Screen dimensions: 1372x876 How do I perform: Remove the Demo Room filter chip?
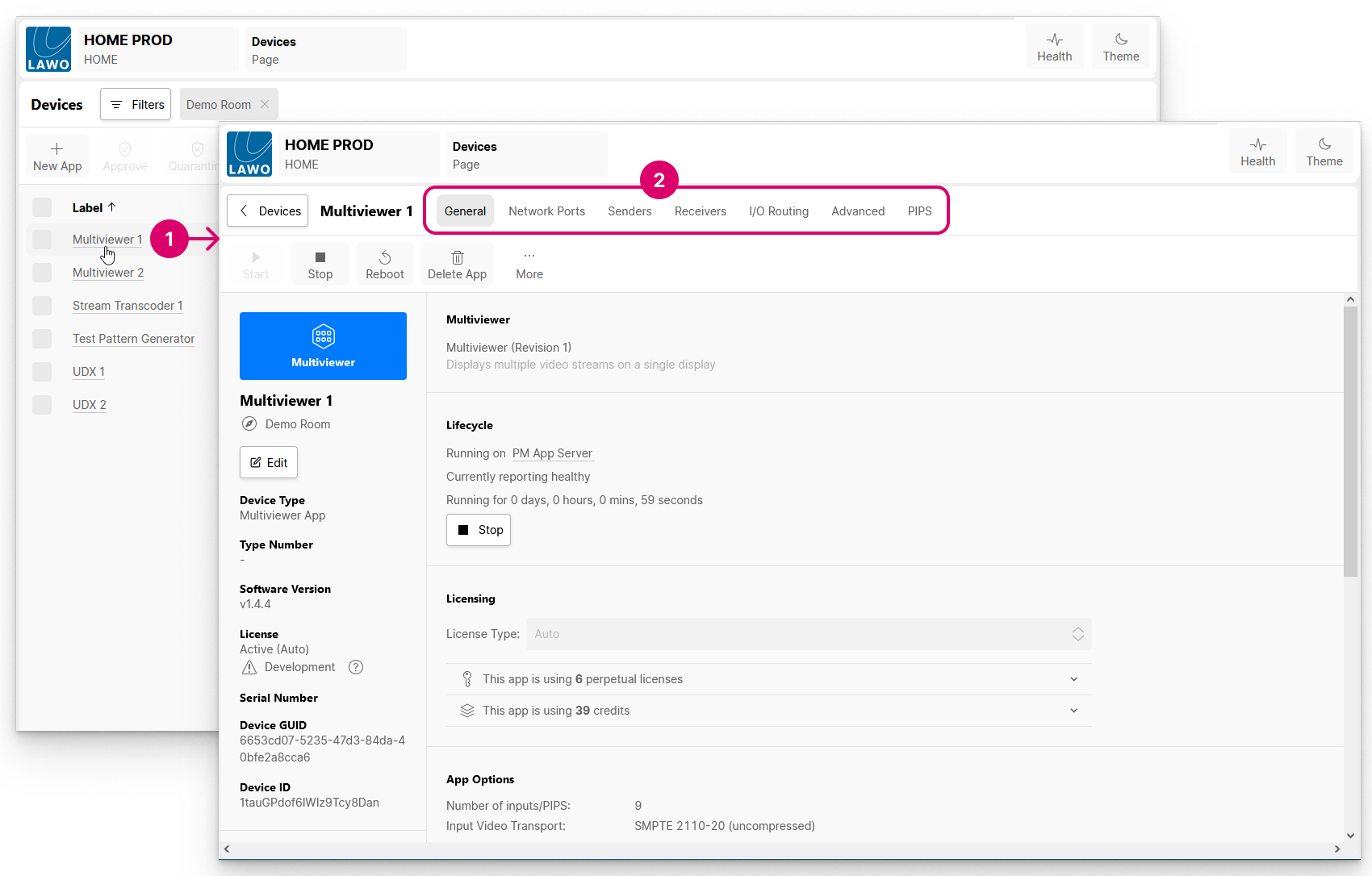coord(265,105)
